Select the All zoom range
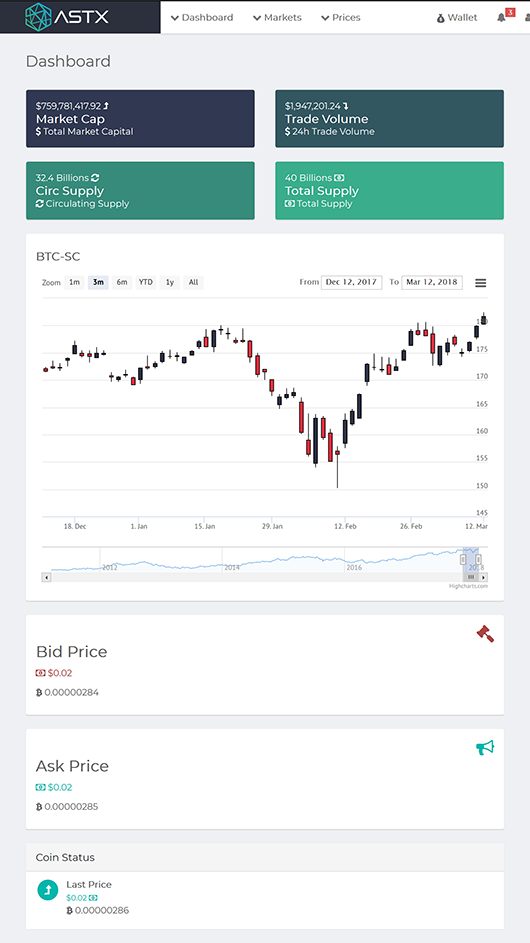Screen dimensions: 530x943 (193, 282)
